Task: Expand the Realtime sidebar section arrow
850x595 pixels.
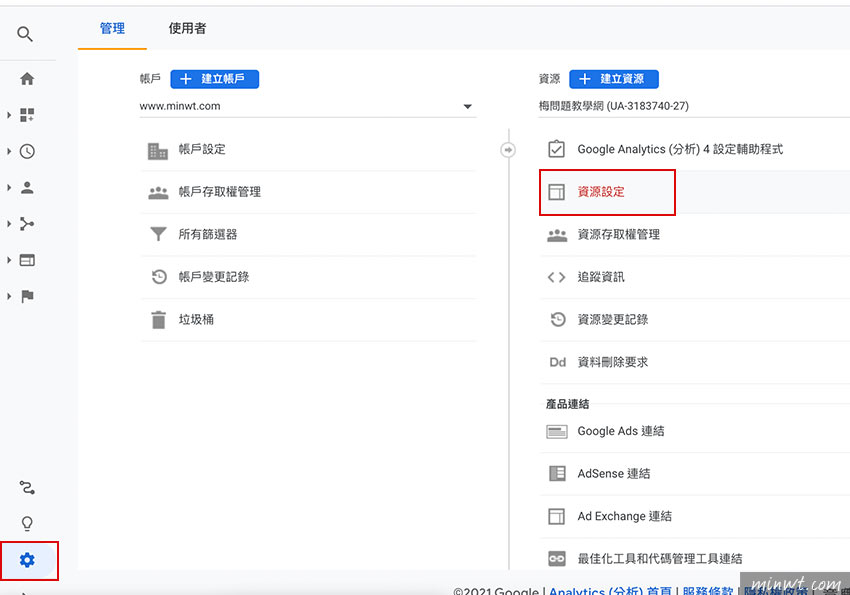Action: tap(9, 151)
